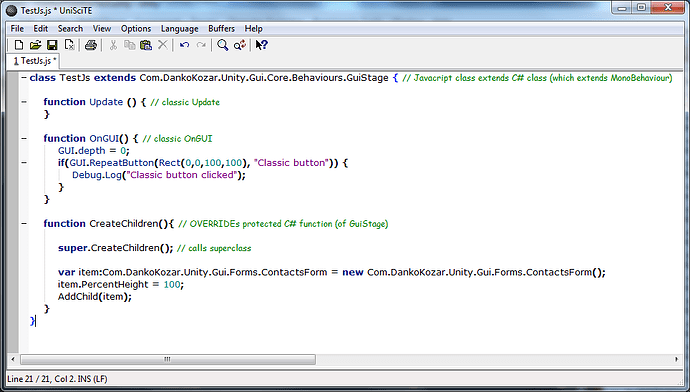Click the horizontal scrollbar thumb
690x392 pixels.
point(168,359)
